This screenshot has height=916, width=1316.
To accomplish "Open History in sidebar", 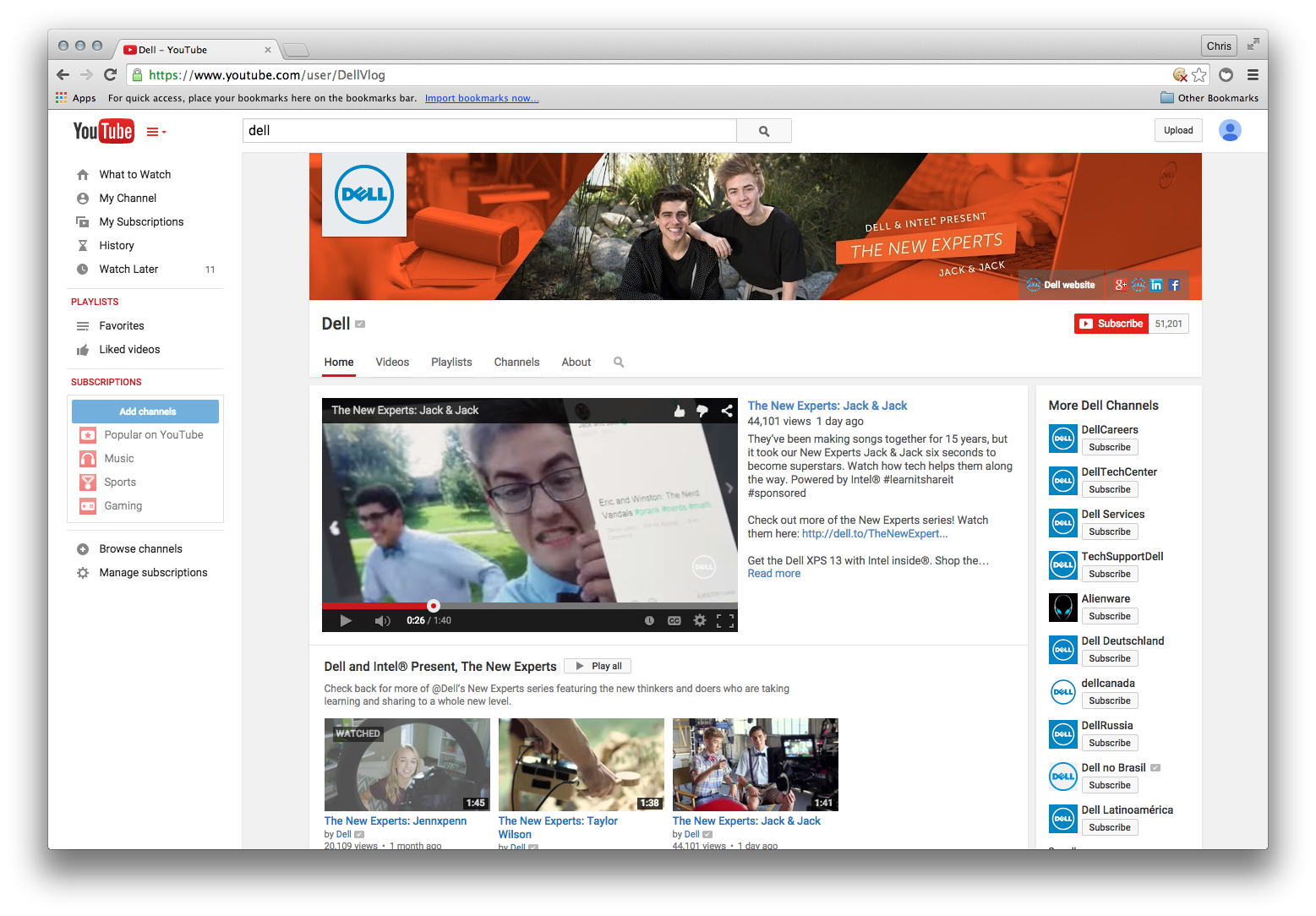I will (x=117, y=246).
